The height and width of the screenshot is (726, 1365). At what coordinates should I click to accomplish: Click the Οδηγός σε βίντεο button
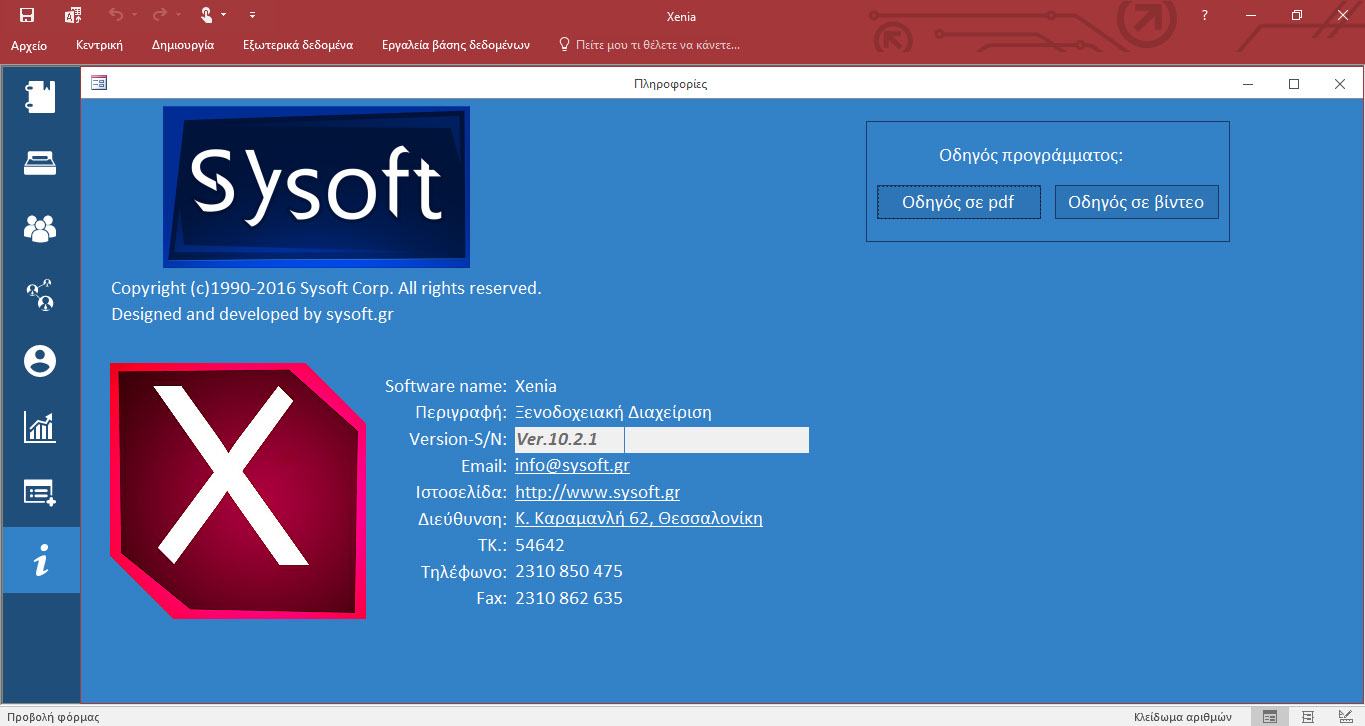(x=1136, y=202)
